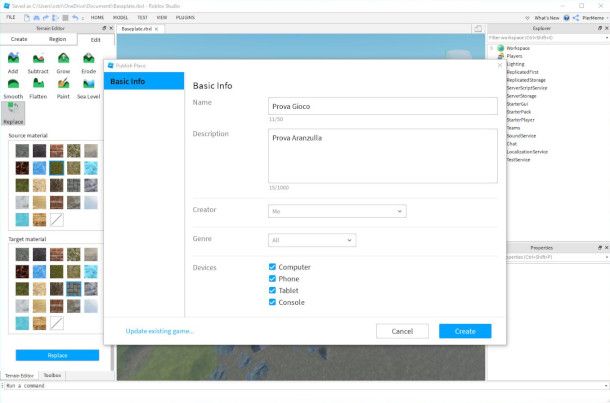Close the Publish Place dialog
The height and width of the screenshot is (403, 610).
(500, 65)
